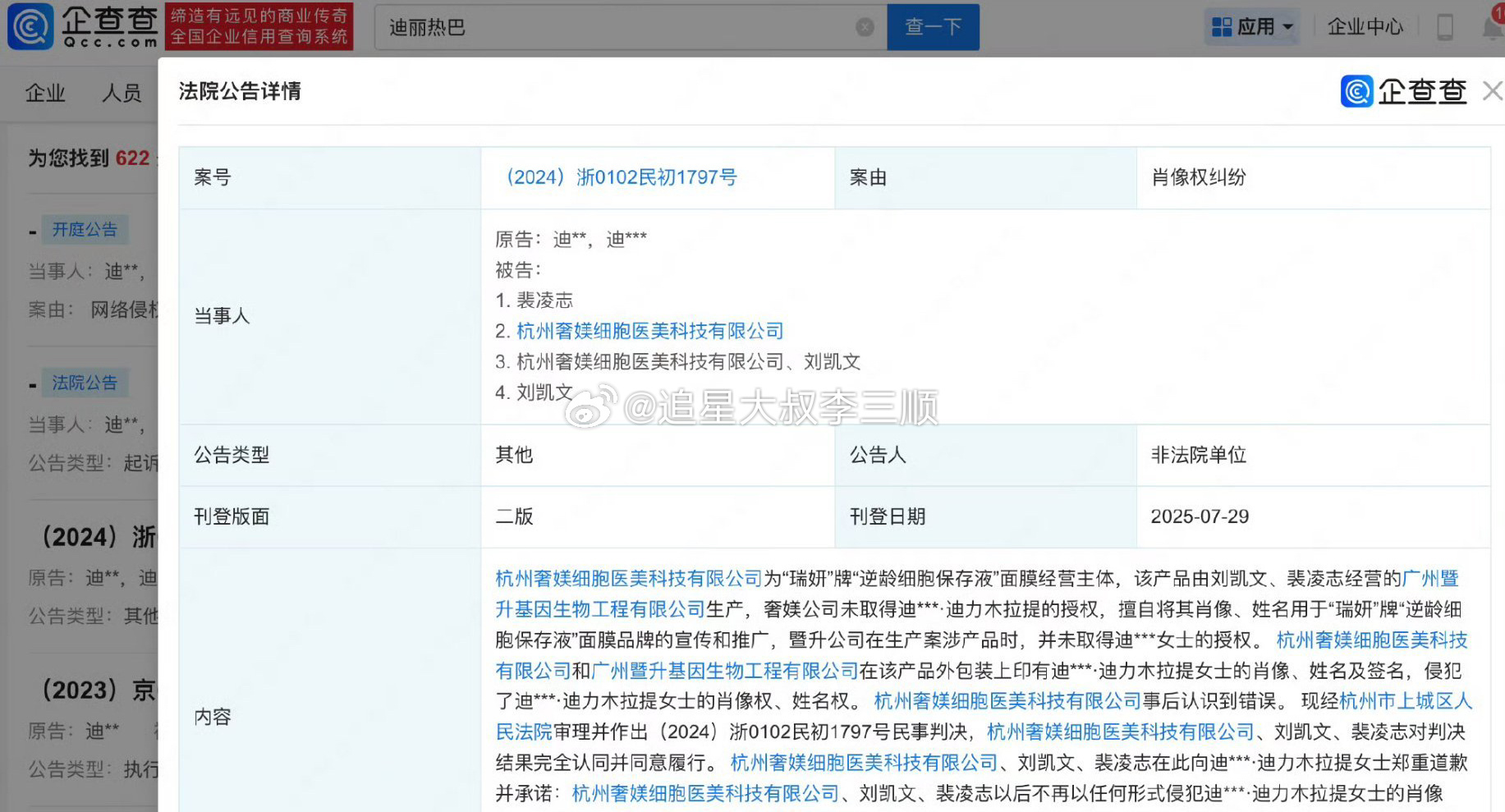This screenshot has width=1505, height=812.
Task: Click 广州暨升基因生物工程有限公司 link in content
Action: tap(724, 671)
